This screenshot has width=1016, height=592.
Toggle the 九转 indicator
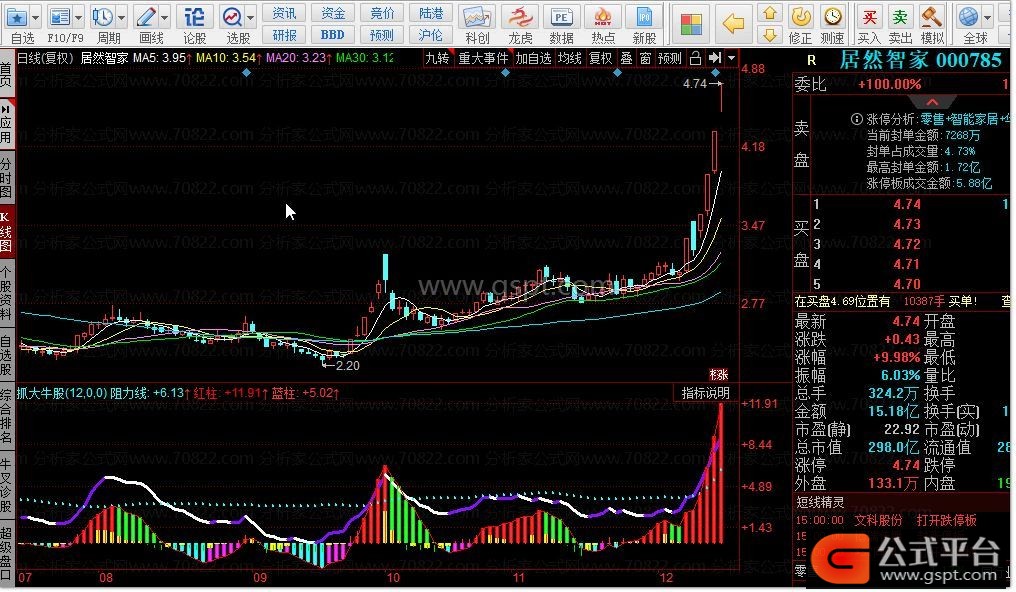[437, 58]
